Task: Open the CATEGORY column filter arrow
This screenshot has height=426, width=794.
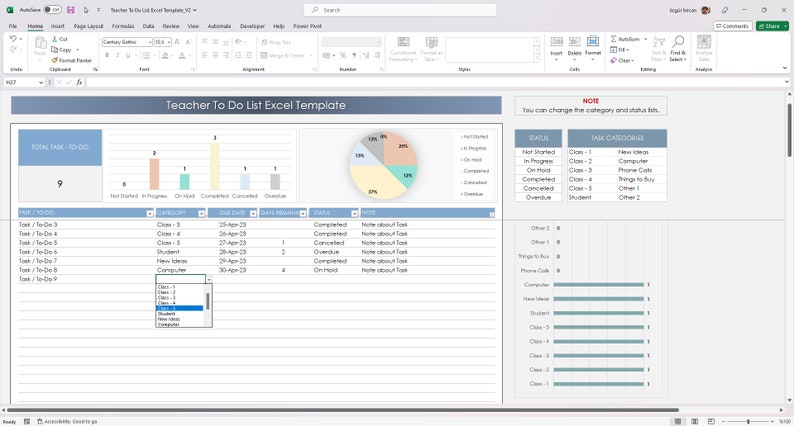Action: pyautogui.click(x=202, y=213)
